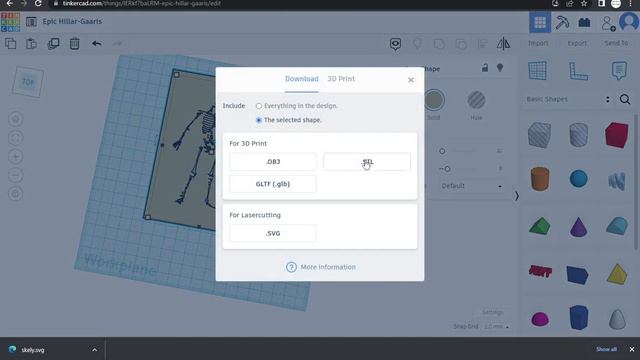Click the Duplicate and repeat icon
Screen dimensions: 640x360
[53, 44]
